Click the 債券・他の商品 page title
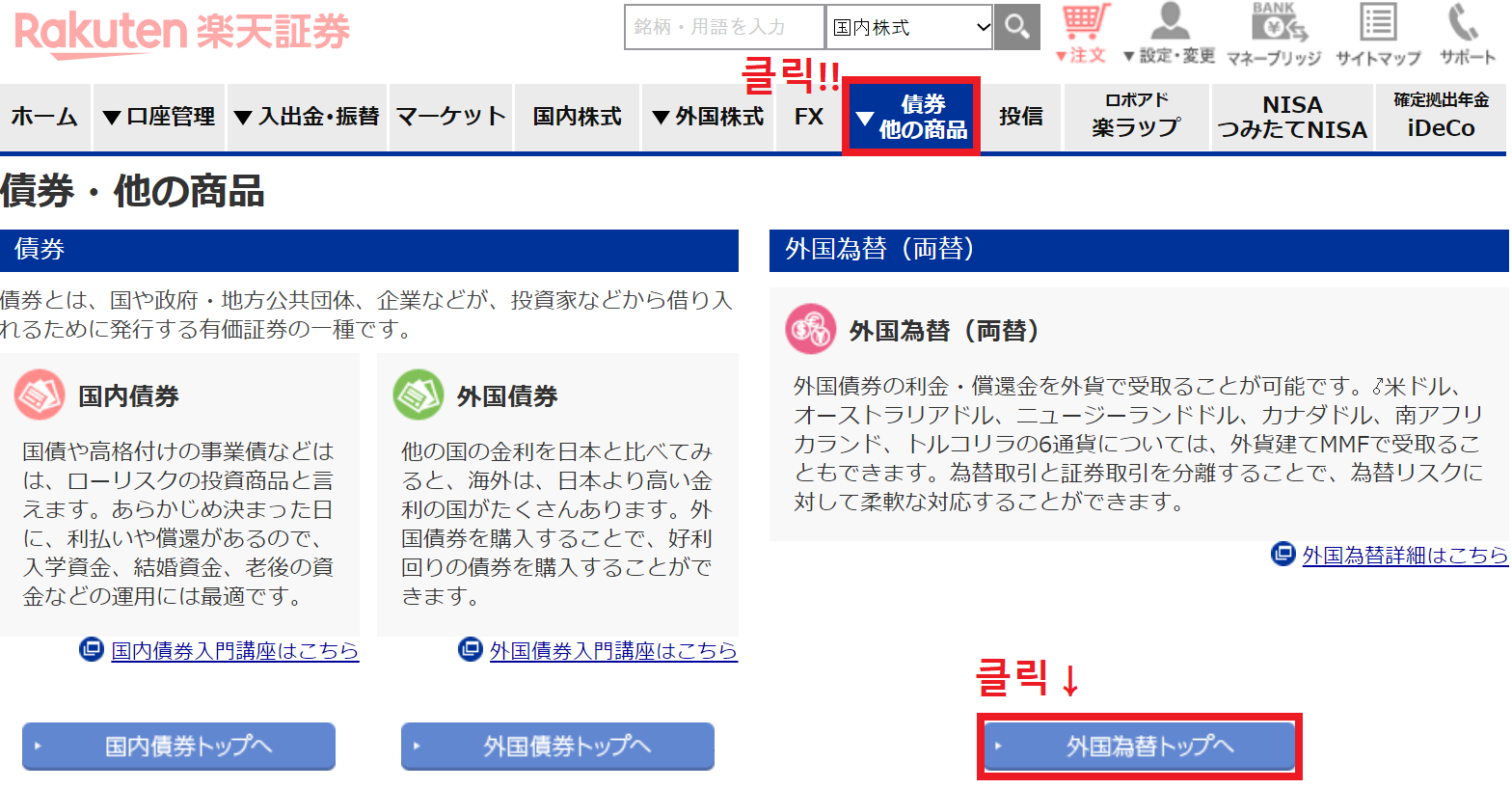The width and height of the screenshot is (1512, 789). click(132, 191)
